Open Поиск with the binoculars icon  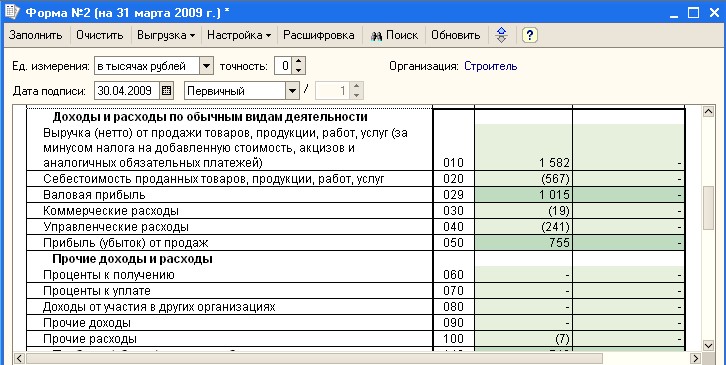point(394,35)
